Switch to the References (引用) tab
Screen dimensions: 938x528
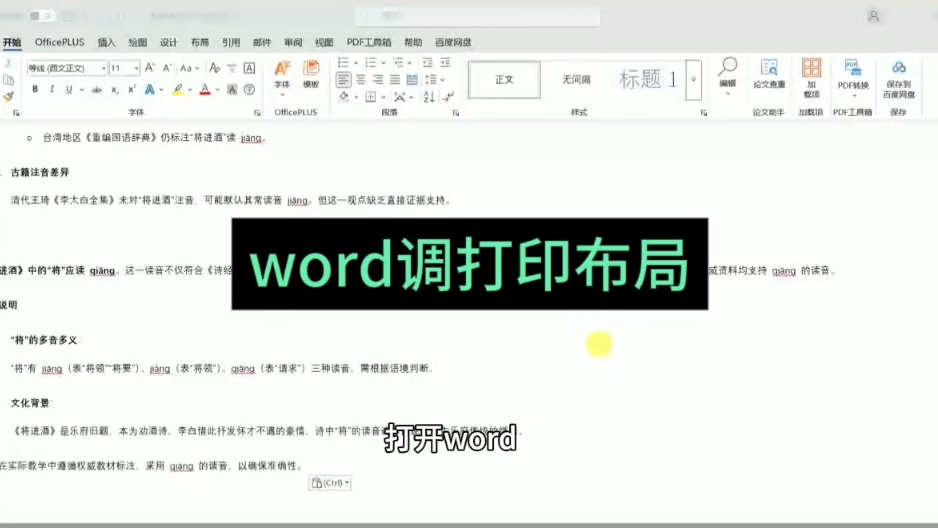click(x=231, y=42)
